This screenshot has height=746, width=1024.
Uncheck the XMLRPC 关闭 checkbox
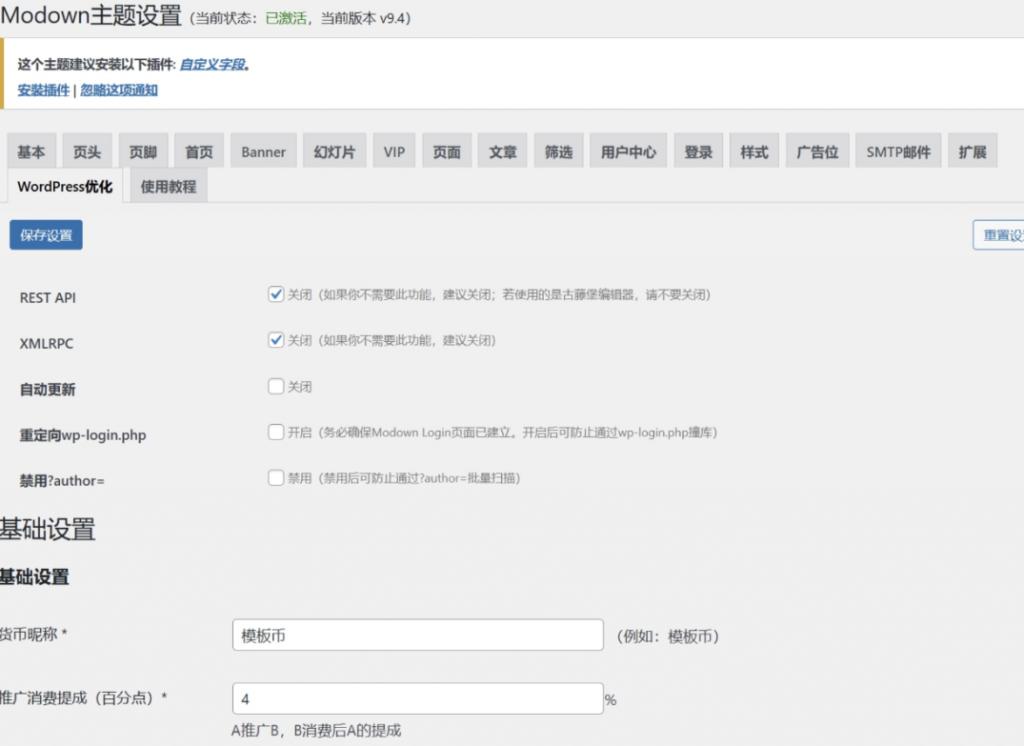click(276, 340)
